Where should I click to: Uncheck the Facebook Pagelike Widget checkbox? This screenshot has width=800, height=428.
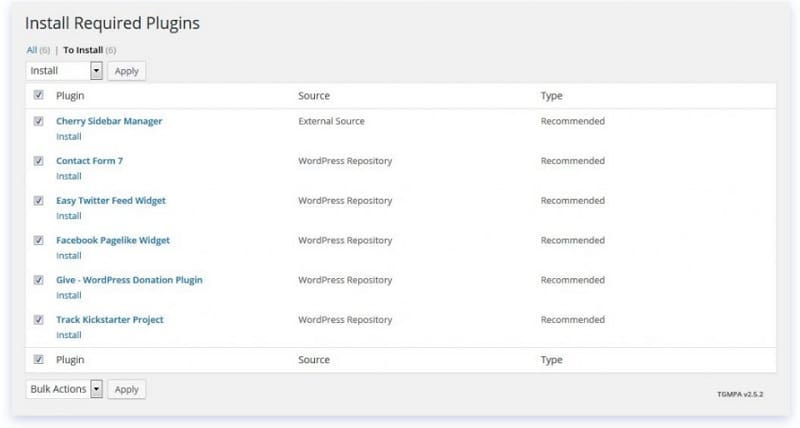tap(39, 240)
